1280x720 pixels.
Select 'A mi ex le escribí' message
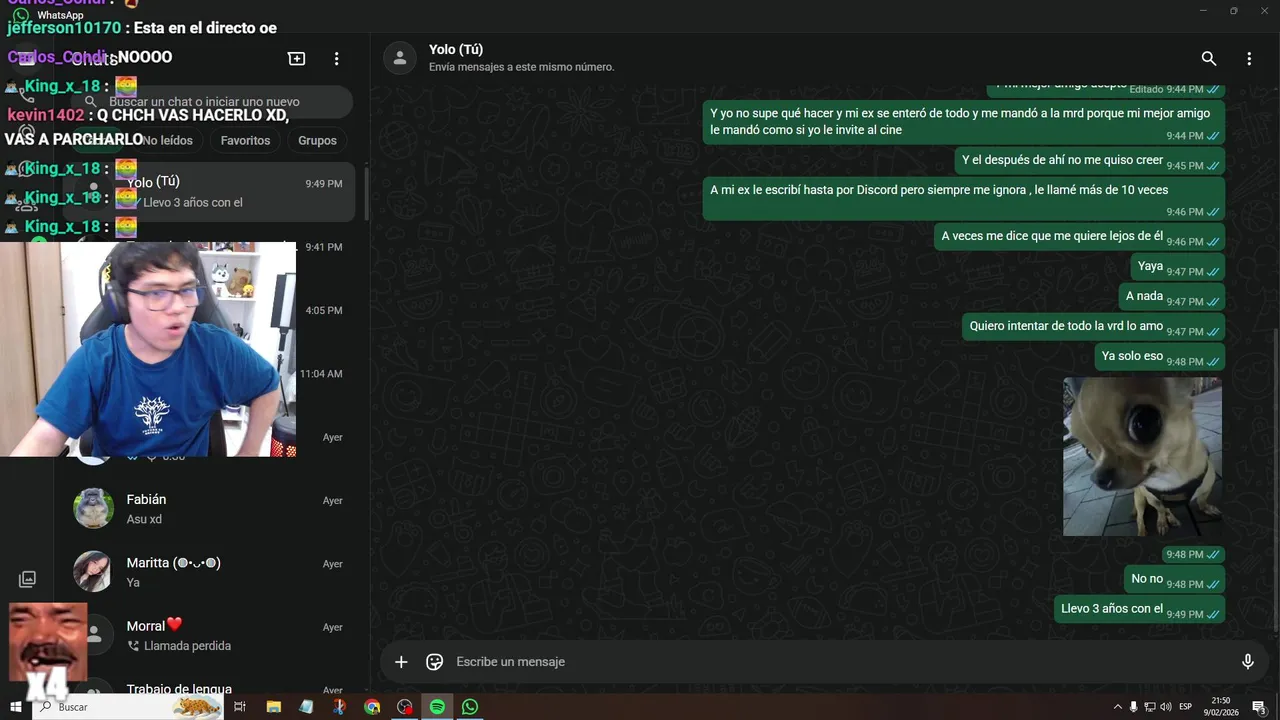pos(964,199)
